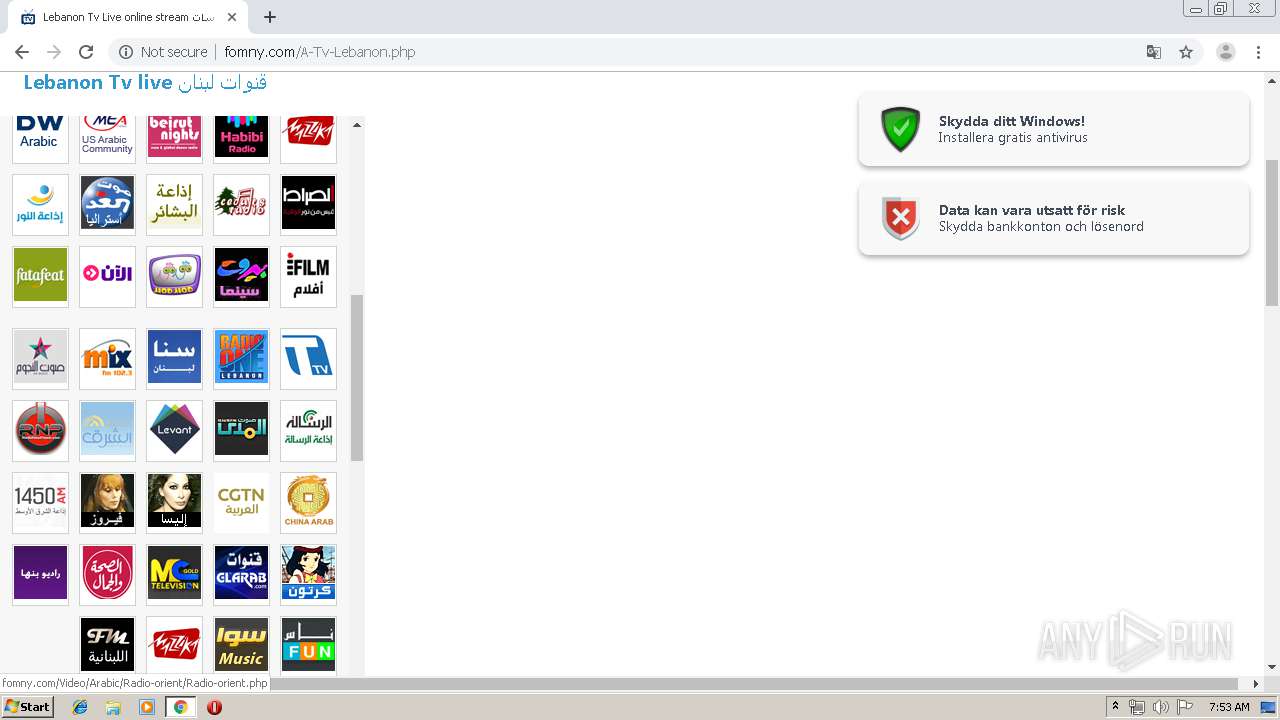Open the Chrome profile avatar menu
This screenshot has width=1280, height=720.
coord(1226,52)
